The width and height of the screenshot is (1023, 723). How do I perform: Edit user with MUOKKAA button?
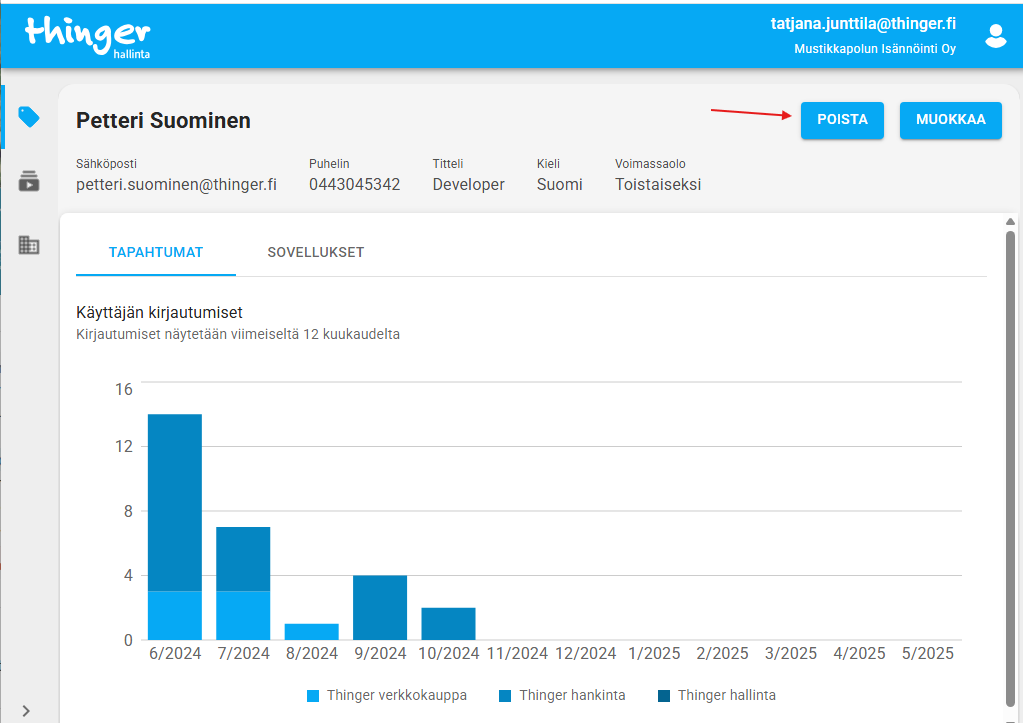(x=951, y=120)
